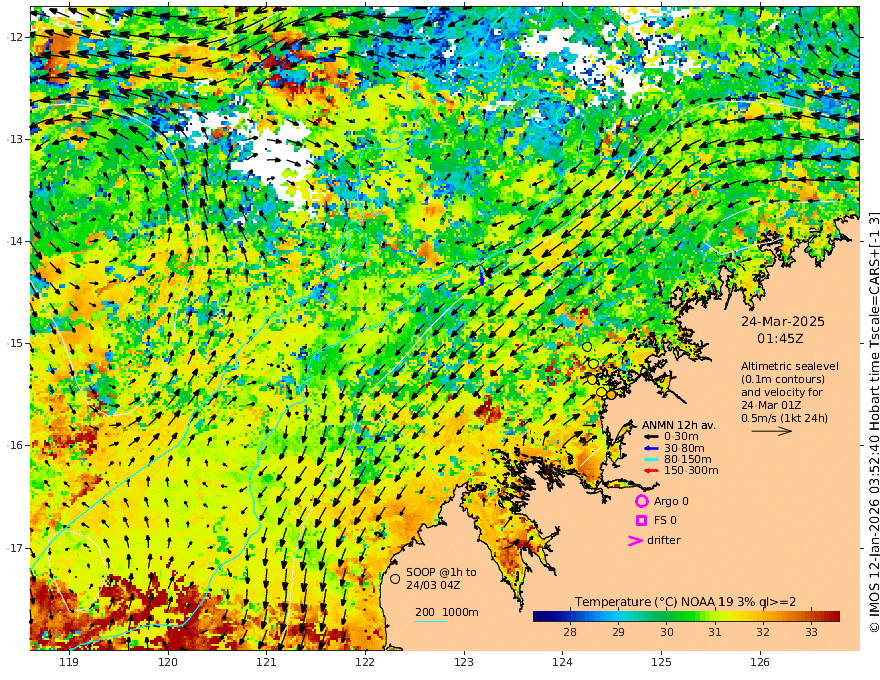Click the 'Temperature (°C) NOAA 19' colorbar title

654,602
